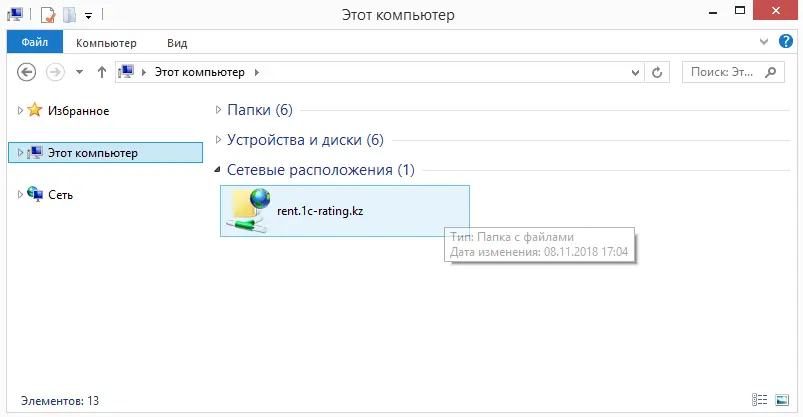Open the address bar history dropdown
Viewport: 803px width, 417px height.
[x=635, y=73]
